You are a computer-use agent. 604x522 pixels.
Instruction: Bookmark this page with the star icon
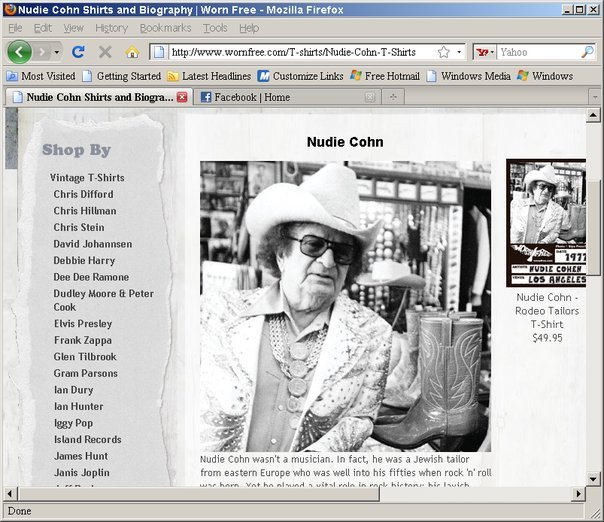pyautogui.click(x=444, y=52)
